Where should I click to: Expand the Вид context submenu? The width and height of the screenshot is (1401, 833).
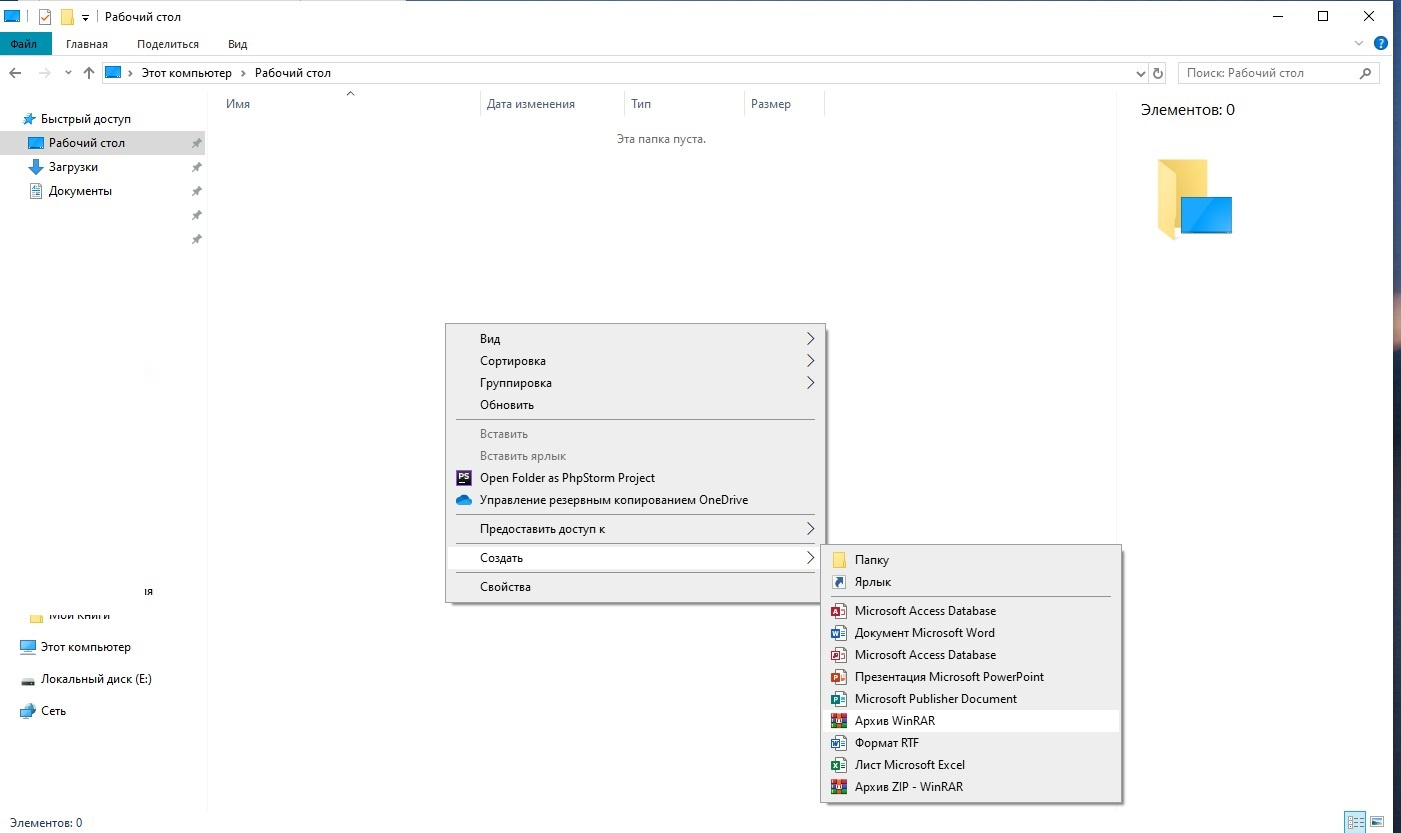pyautogui.click(x=635, y=339)
